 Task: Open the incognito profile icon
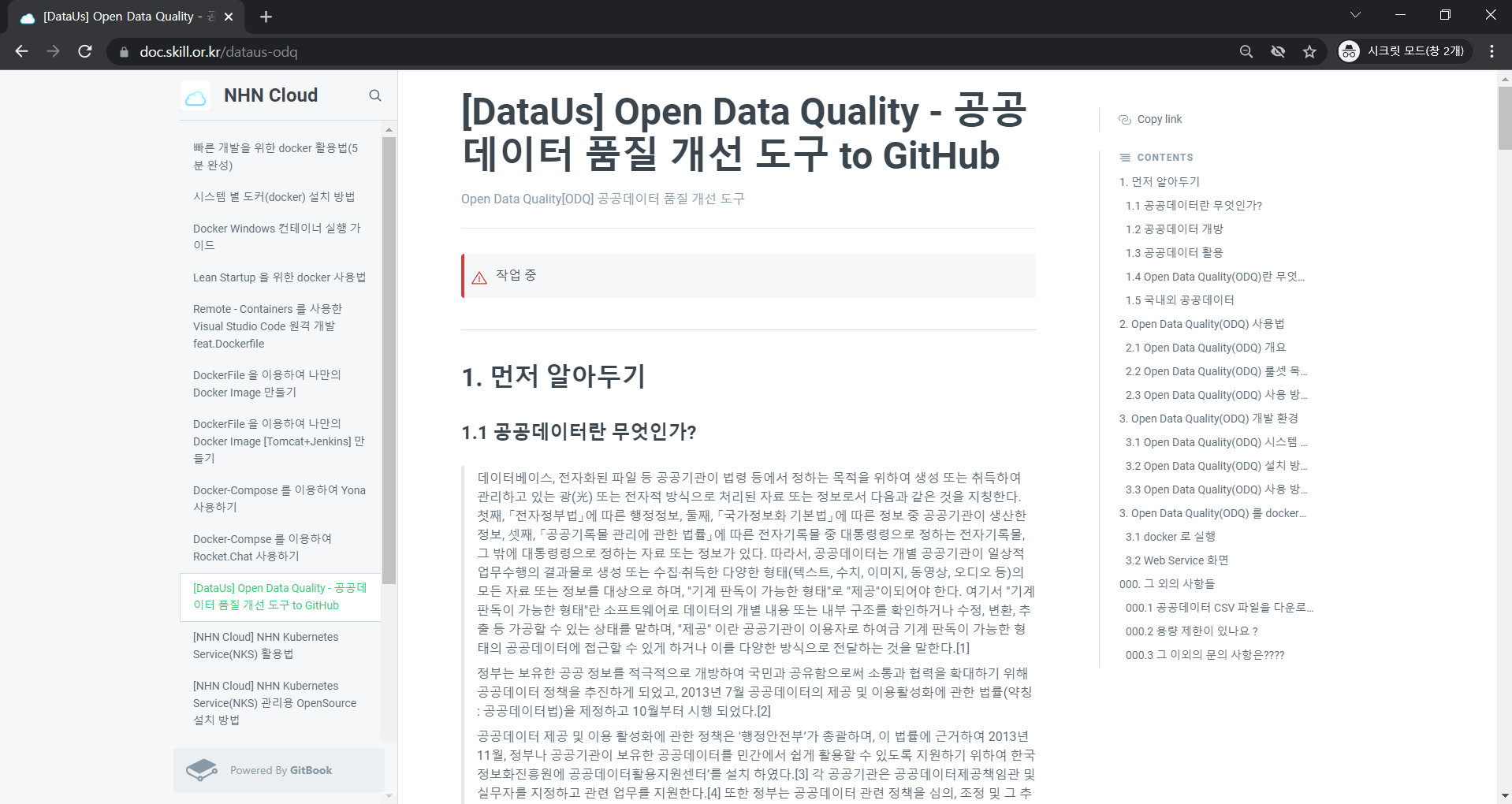(1349, 51)
